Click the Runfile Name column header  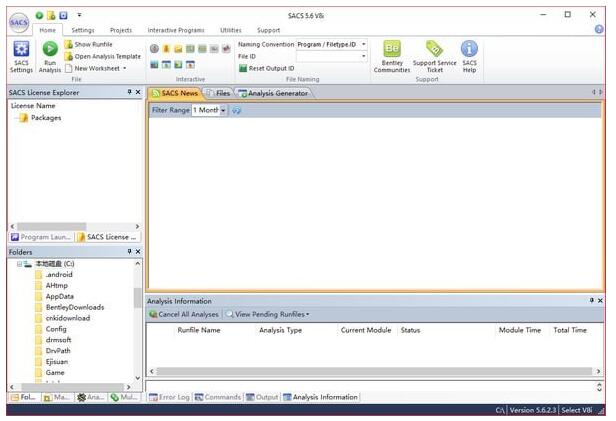point(199,330)
